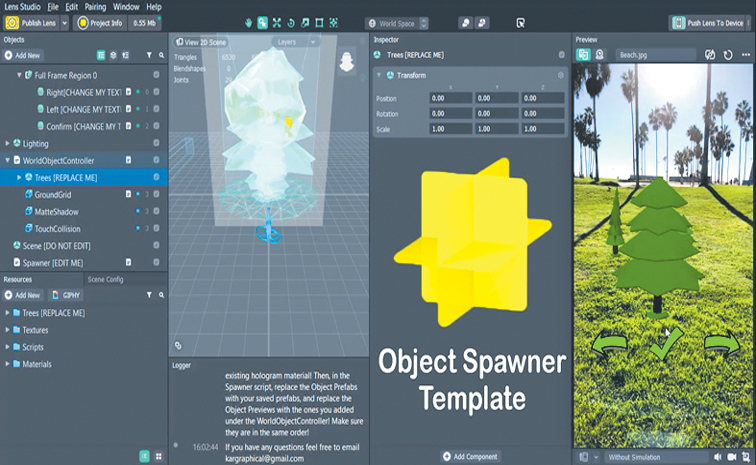Screen dimensions: 756x465
Task: Toggle the checkbox for Trees [REPLACE ME] object
Action: click(x=156, y=177)
